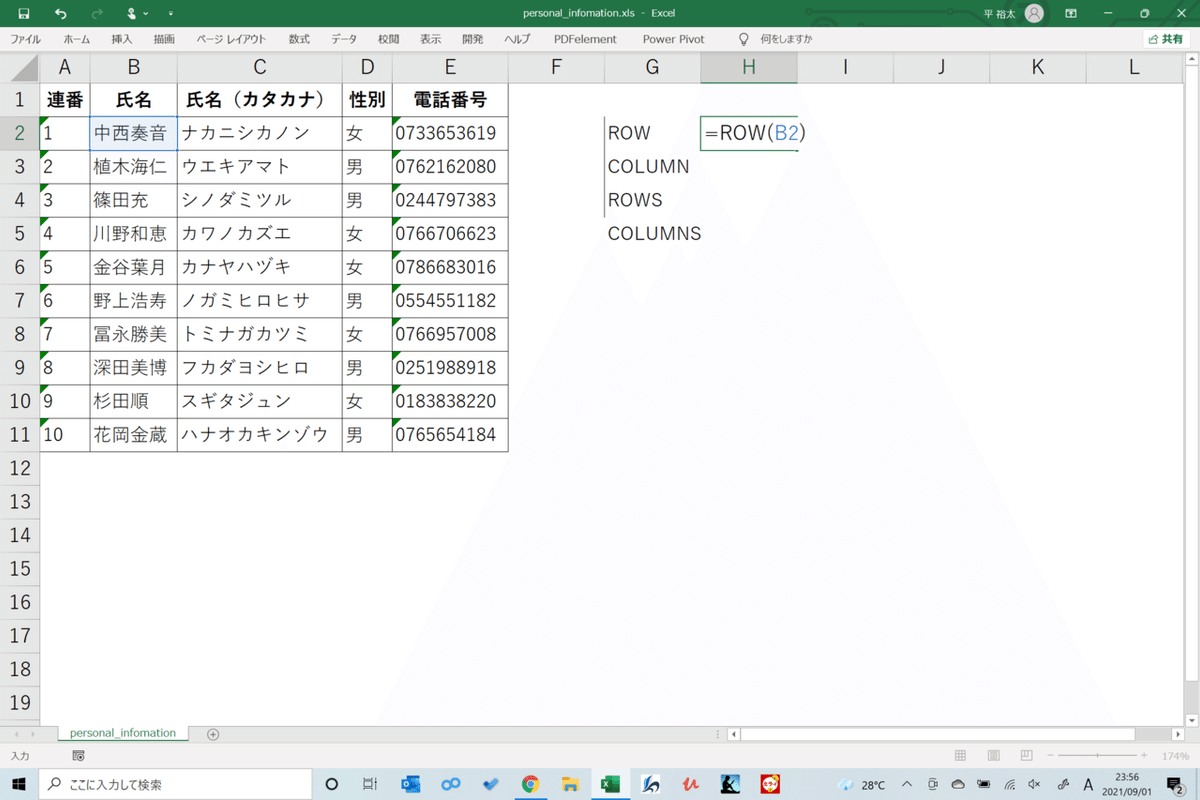The height and width of the screenshot is (800, 1200).
Task: Click cell with ウエキアマト
Action: 259,167
